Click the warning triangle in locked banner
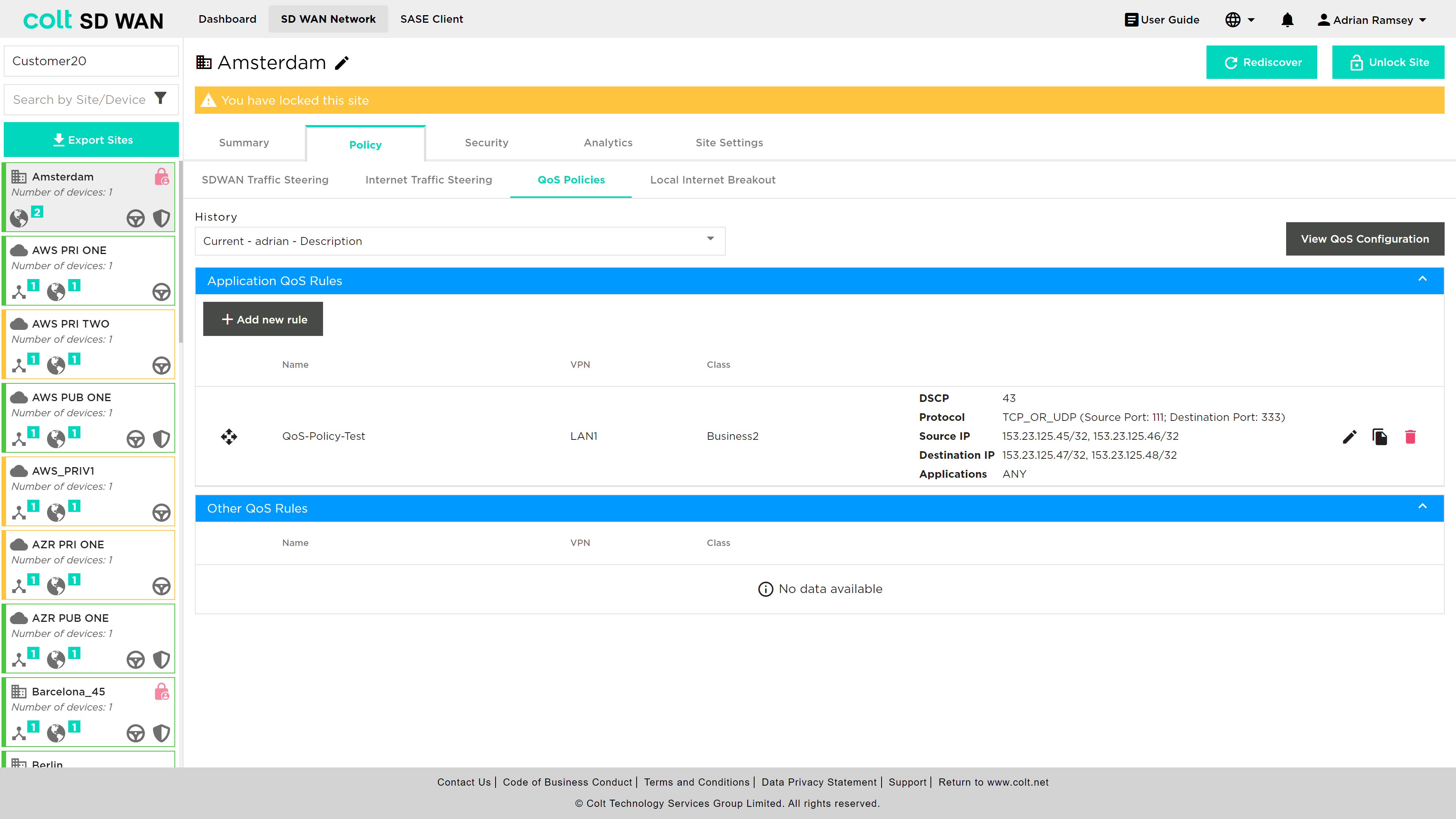This screenshot has width=1456, height=819. coord(209,100)
